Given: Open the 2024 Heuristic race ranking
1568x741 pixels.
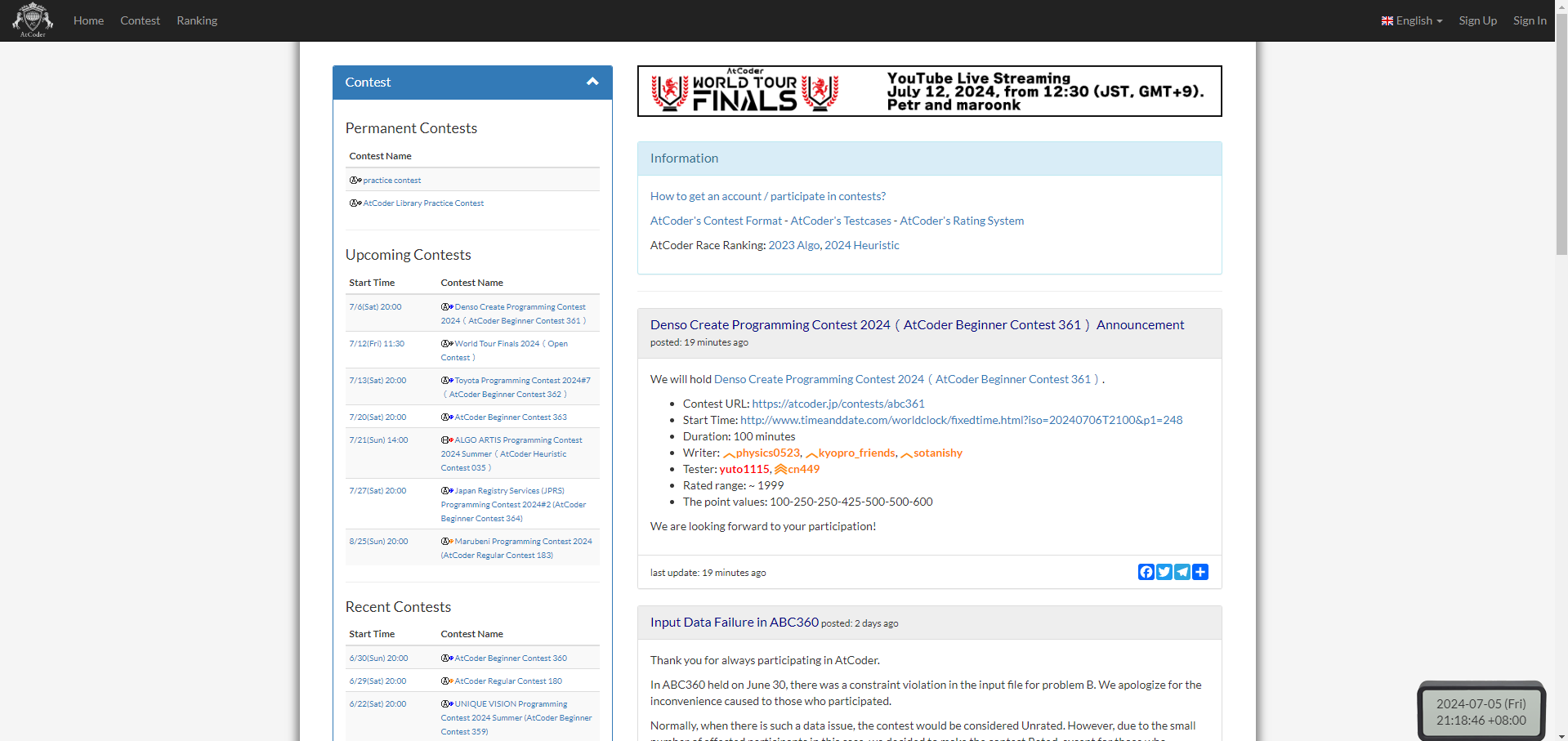Looking at the screenshot, I should pyautogui.click(x=861, y=245).
